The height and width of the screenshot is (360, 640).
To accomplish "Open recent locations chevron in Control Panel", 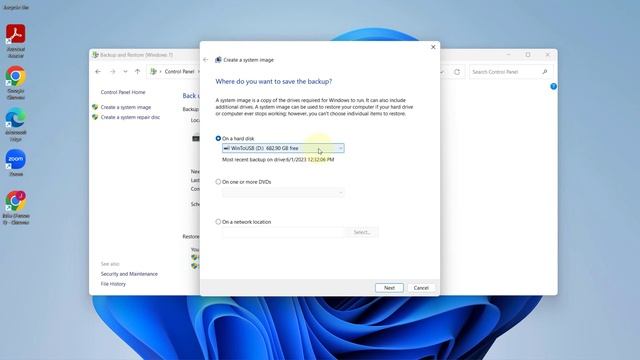I will point(125,71).
